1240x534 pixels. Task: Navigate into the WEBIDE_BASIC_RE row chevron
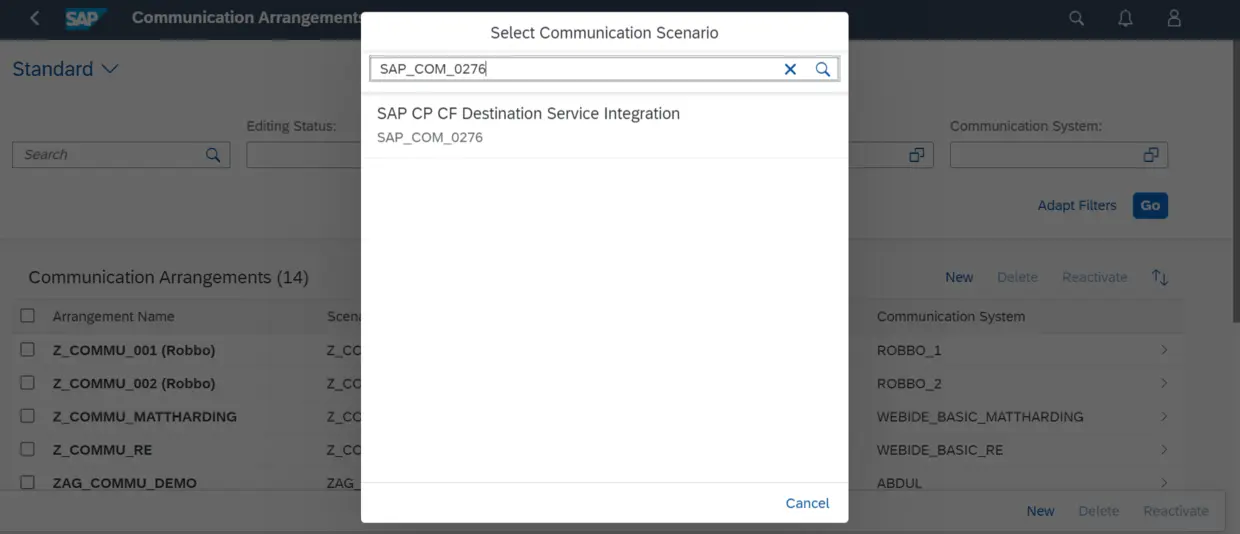point(1164,450)
